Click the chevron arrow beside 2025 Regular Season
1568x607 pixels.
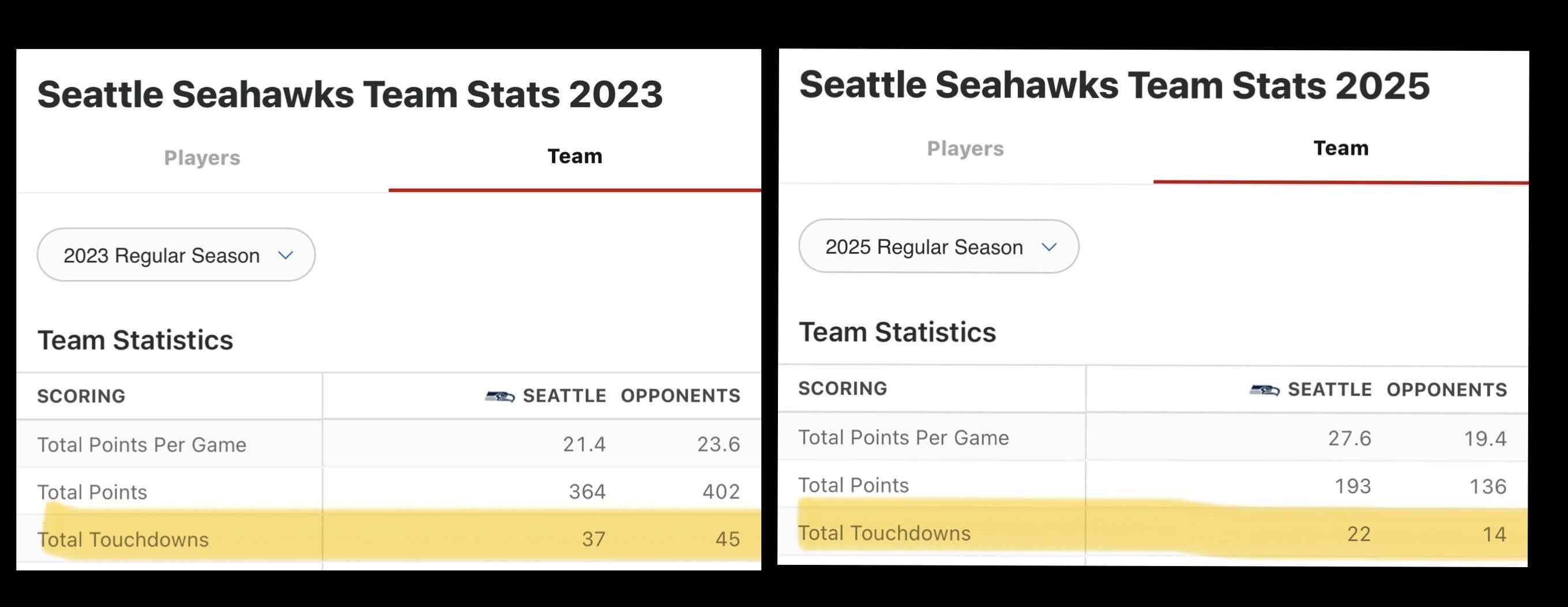(1049, 247)
